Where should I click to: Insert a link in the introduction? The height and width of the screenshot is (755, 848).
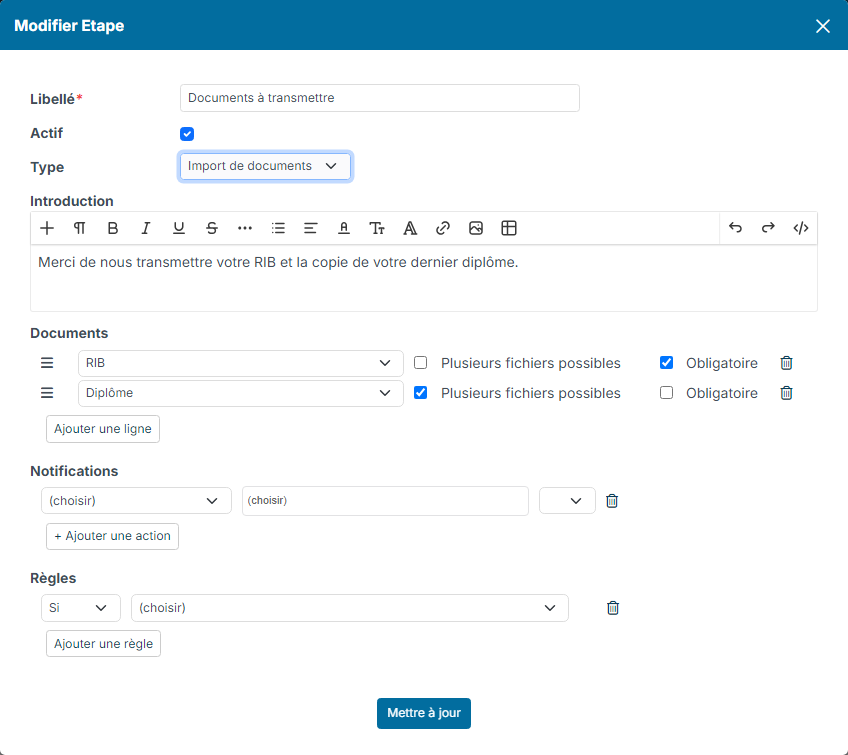click(x=443, y=228)
